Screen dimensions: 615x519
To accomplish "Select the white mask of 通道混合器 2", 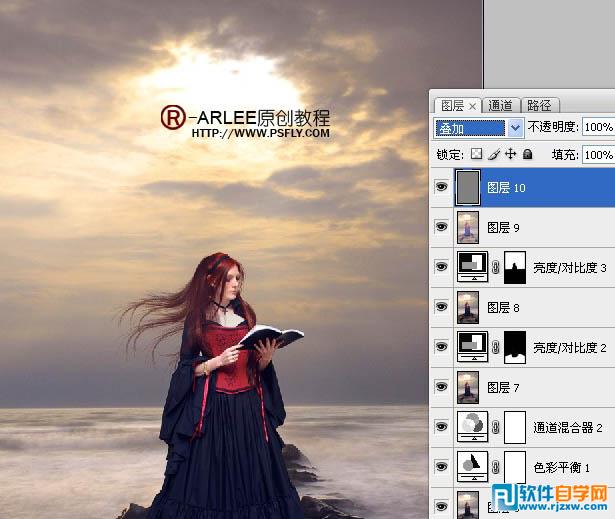I will [515, 427].
